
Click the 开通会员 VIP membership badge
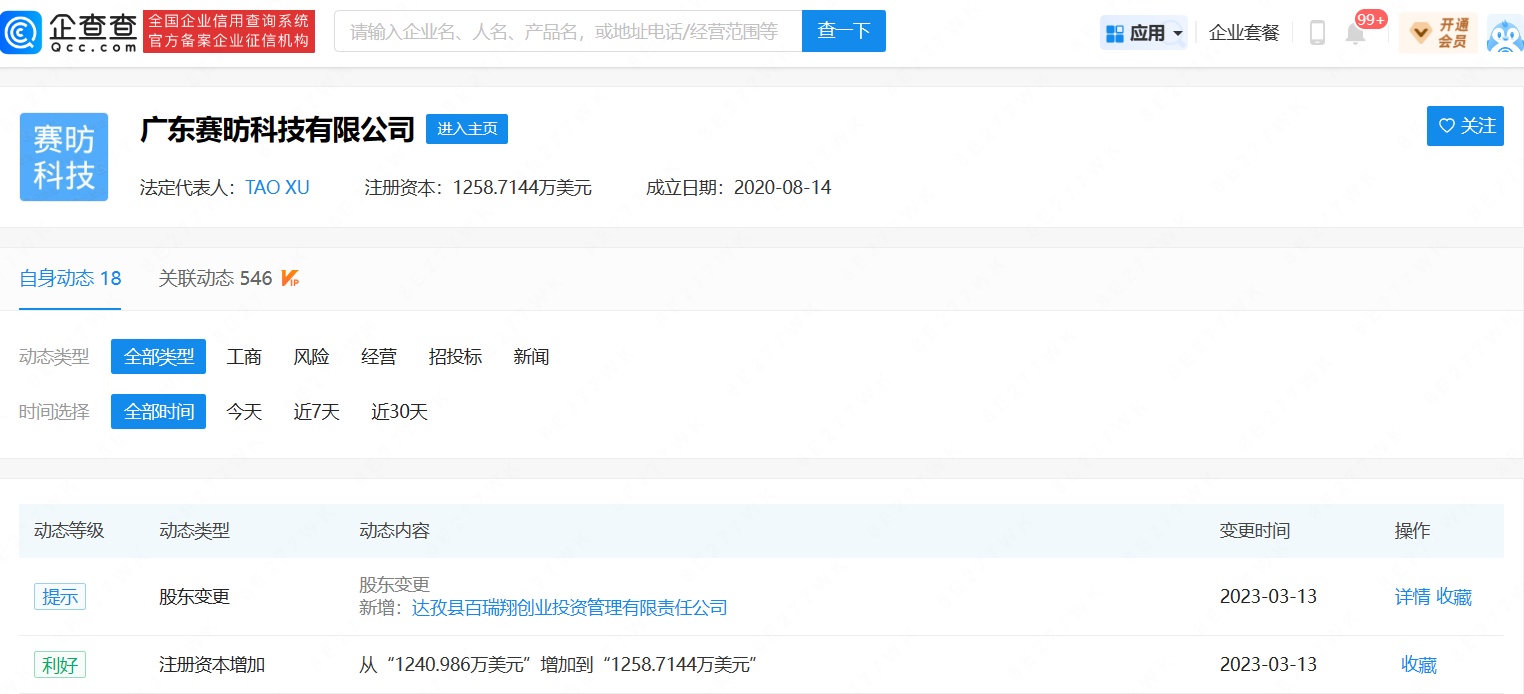tap(1437, 33)
